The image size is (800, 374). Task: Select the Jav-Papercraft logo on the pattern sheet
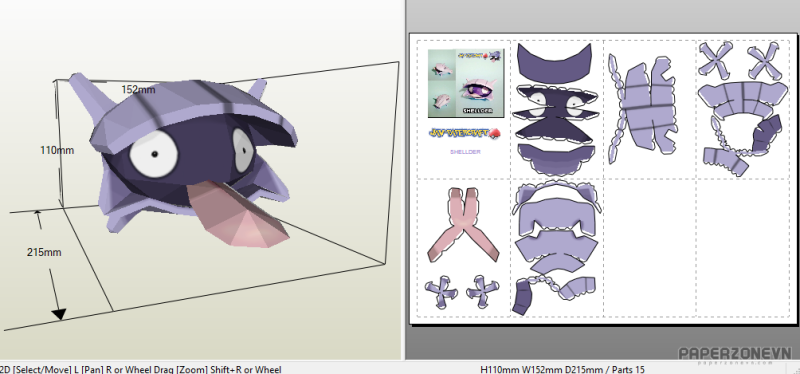pos(465,133)
